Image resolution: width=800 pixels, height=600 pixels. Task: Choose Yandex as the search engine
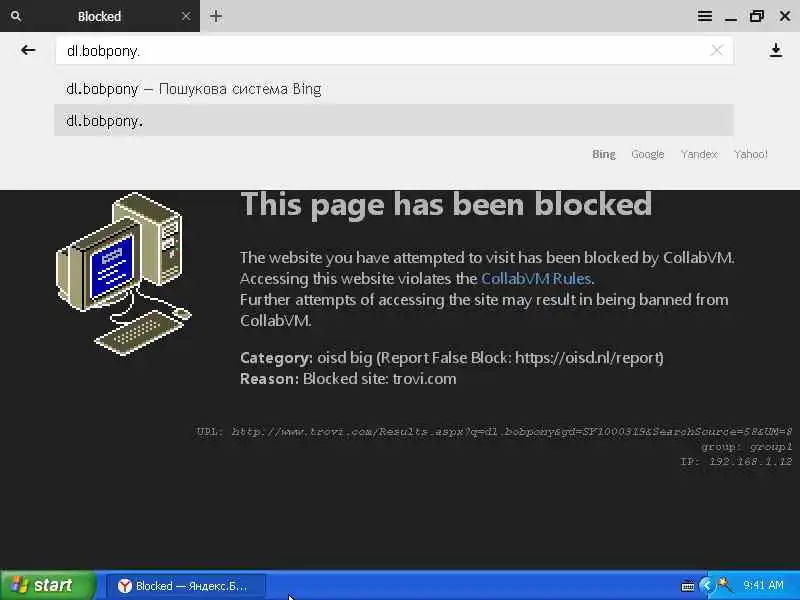[x=699, y=154]
